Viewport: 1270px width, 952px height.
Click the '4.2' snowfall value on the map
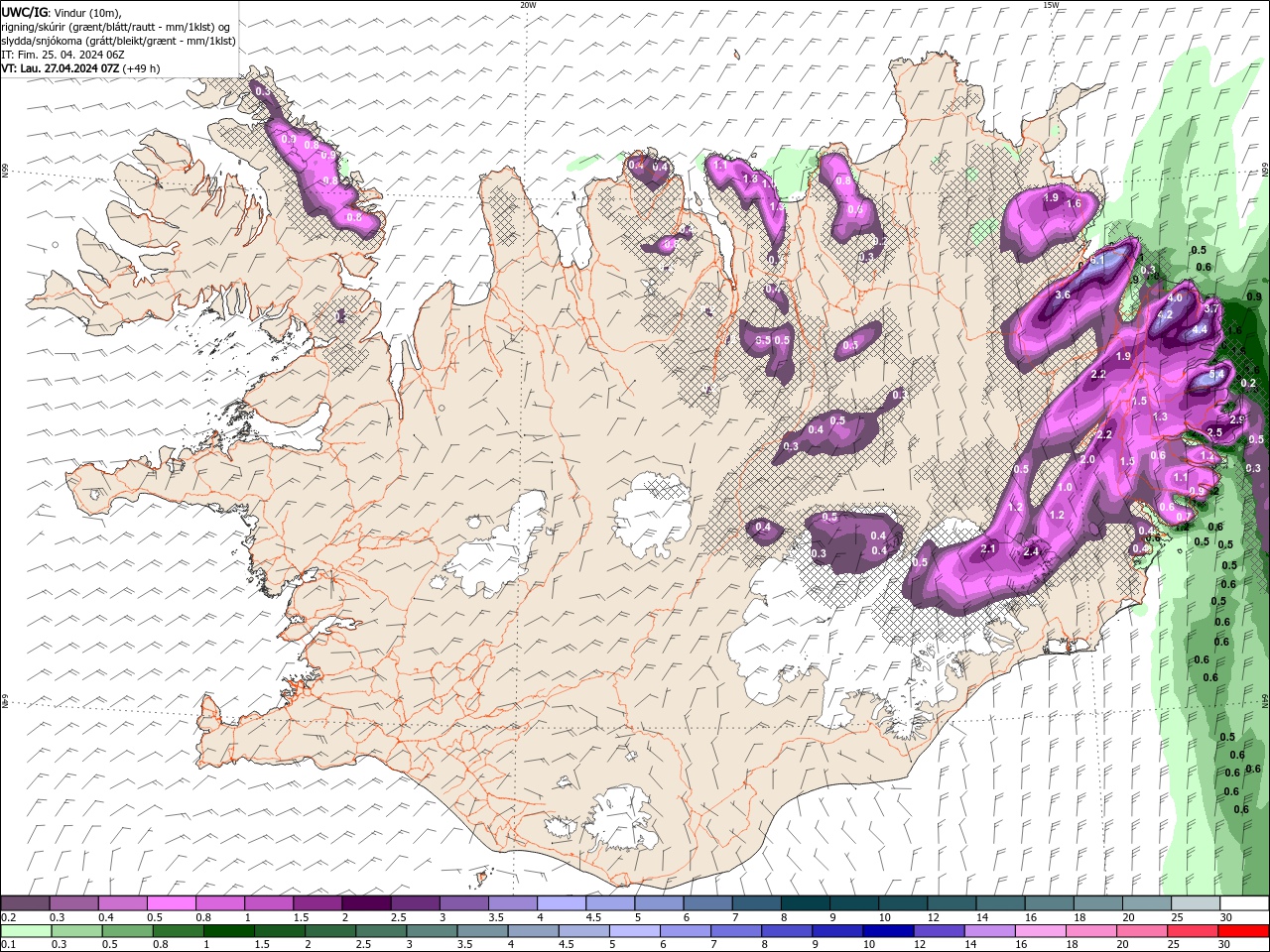click(x=1165, y=314)
